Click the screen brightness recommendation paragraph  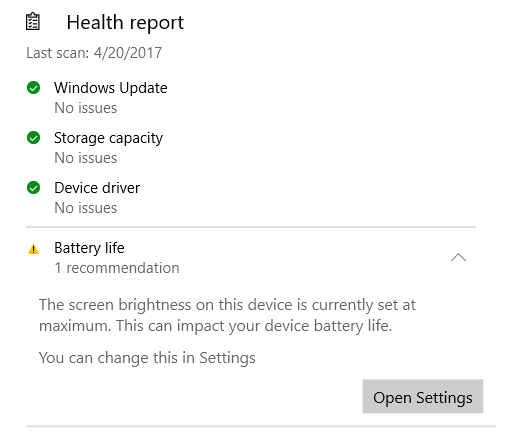click(227, 315)
